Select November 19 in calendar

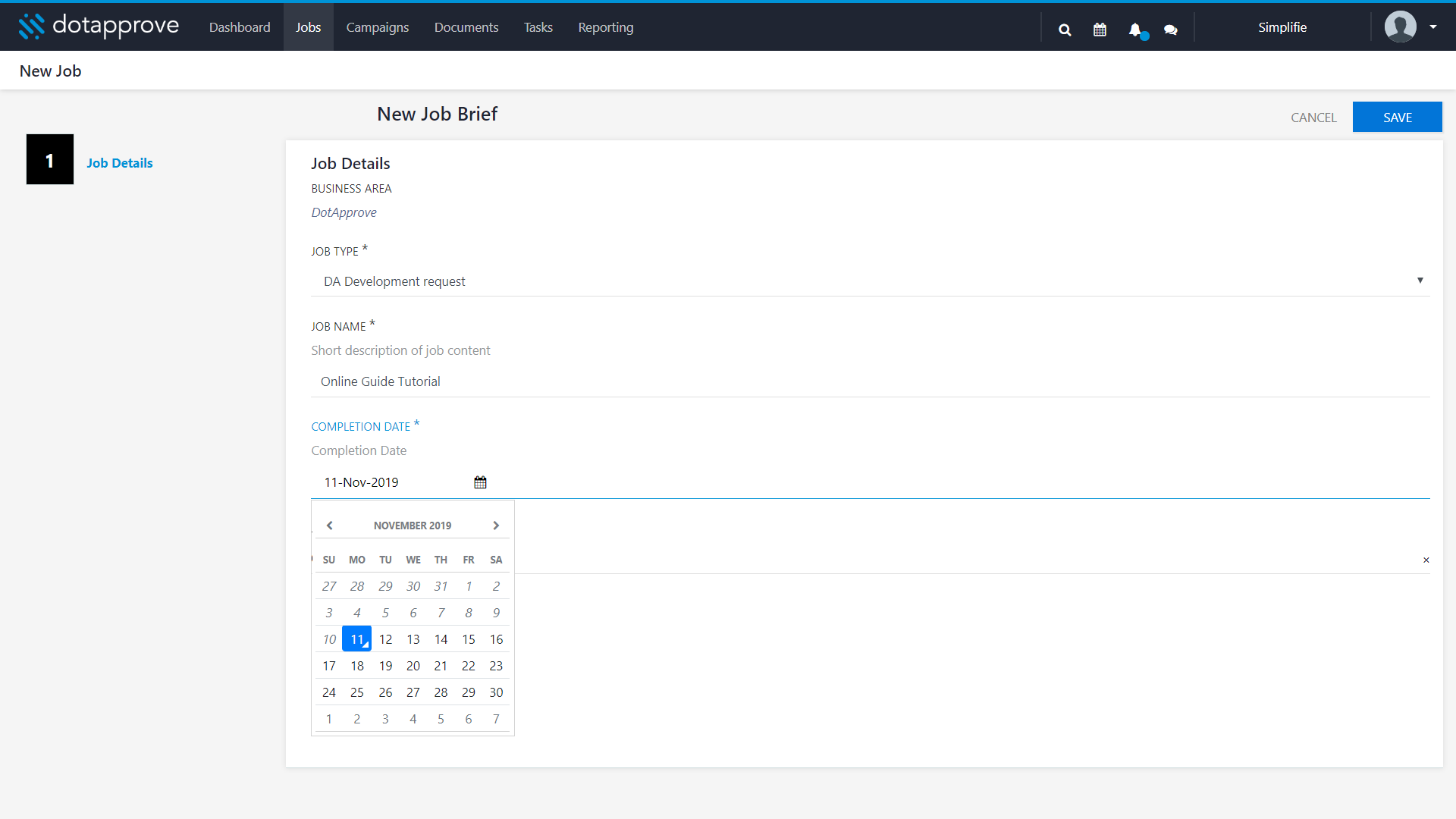click(385, 666)
